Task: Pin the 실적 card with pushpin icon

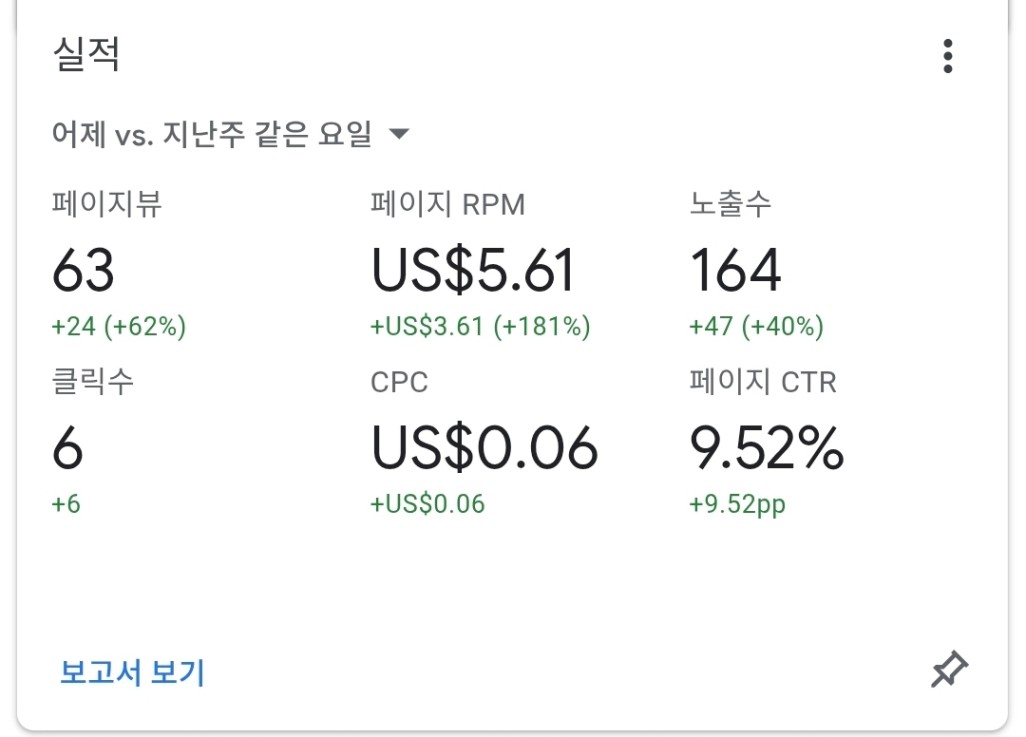Action: click(x=949, y=670)
